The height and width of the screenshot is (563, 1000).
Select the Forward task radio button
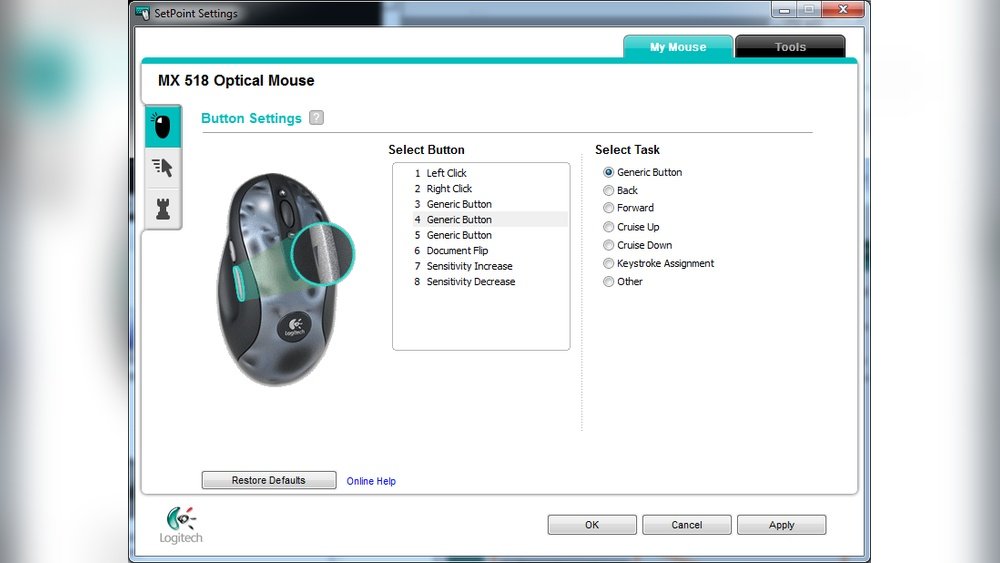coord(609,208)
